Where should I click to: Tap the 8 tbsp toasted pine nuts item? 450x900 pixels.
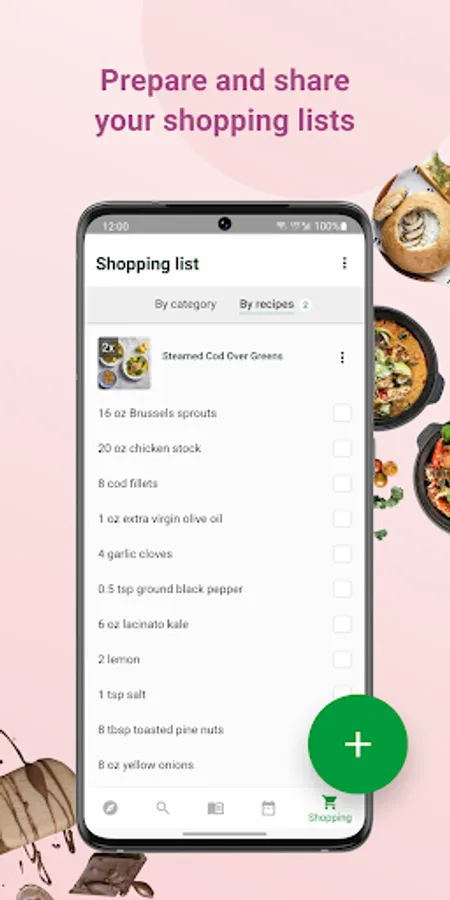(161, 730)
